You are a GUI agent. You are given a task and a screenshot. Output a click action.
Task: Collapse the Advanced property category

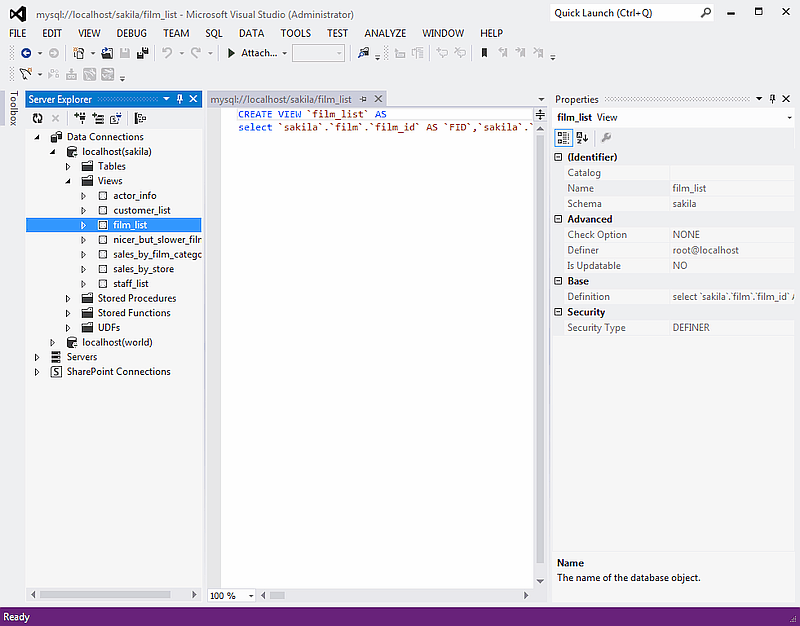[559, 219]
